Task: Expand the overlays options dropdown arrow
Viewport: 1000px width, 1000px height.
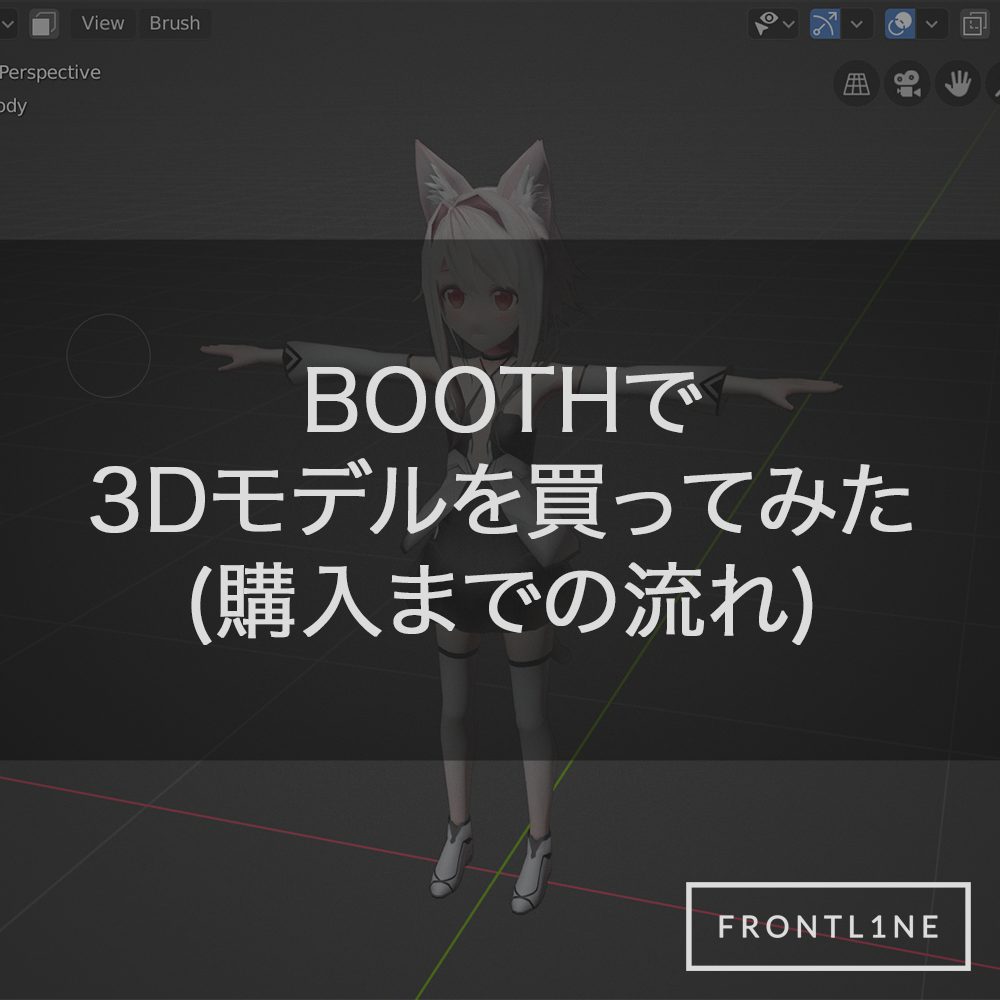Action: (x=932, y=24)
